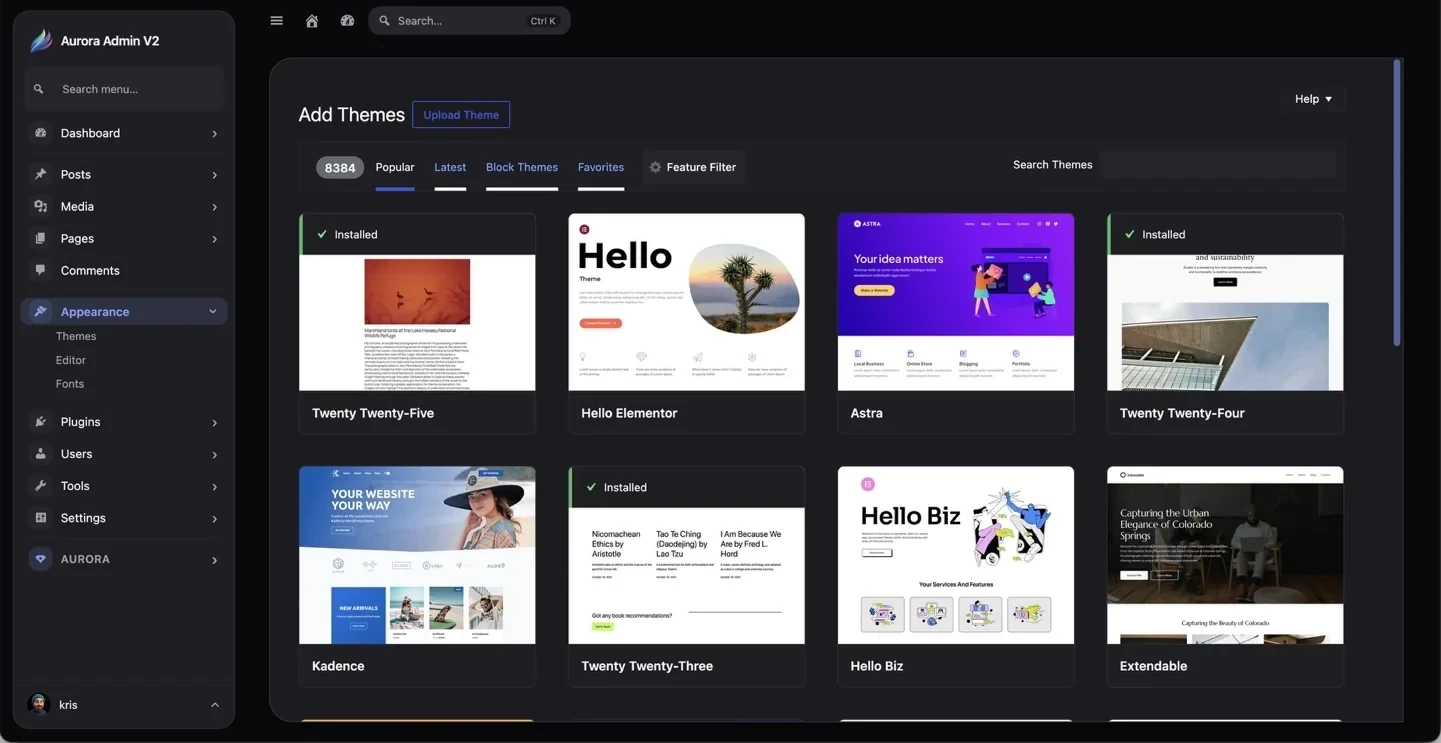This screenshot has height=743, width=1441.
Task: Click the Installed checkmark on Twenty Twenty-Three
Action: pyautogui.click(x=591, y=487)
